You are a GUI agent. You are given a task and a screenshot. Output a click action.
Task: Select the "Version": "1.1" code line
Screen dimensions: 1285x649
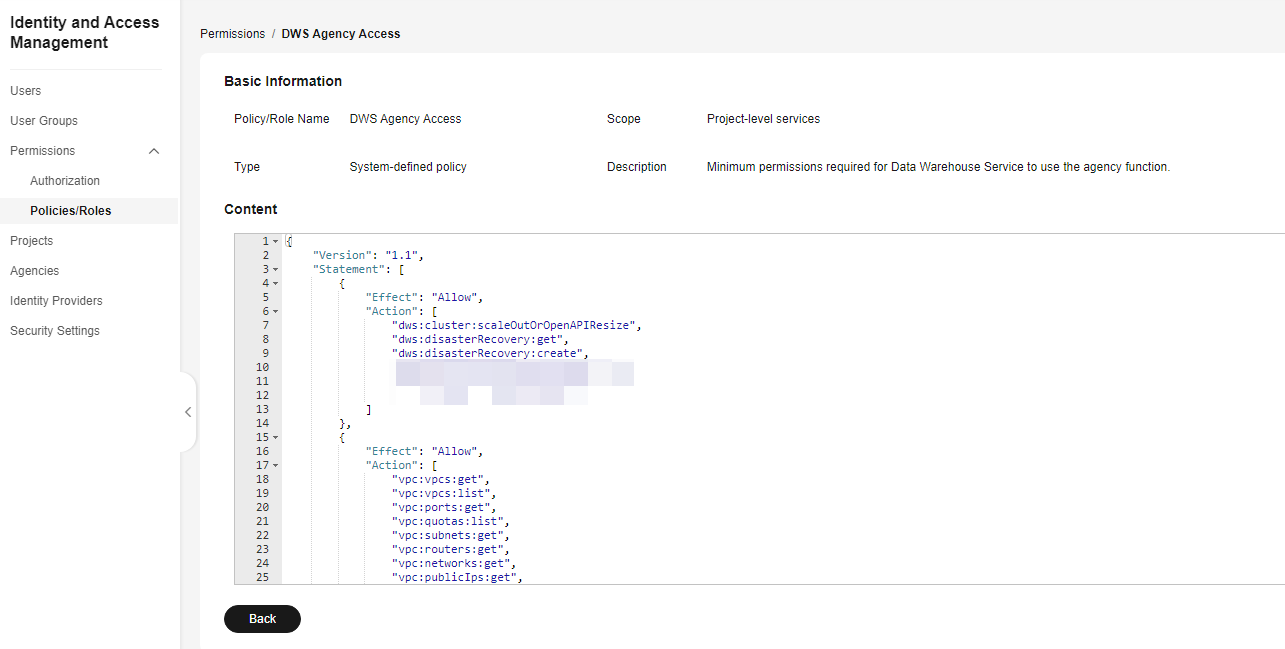(x=368, y=256)
